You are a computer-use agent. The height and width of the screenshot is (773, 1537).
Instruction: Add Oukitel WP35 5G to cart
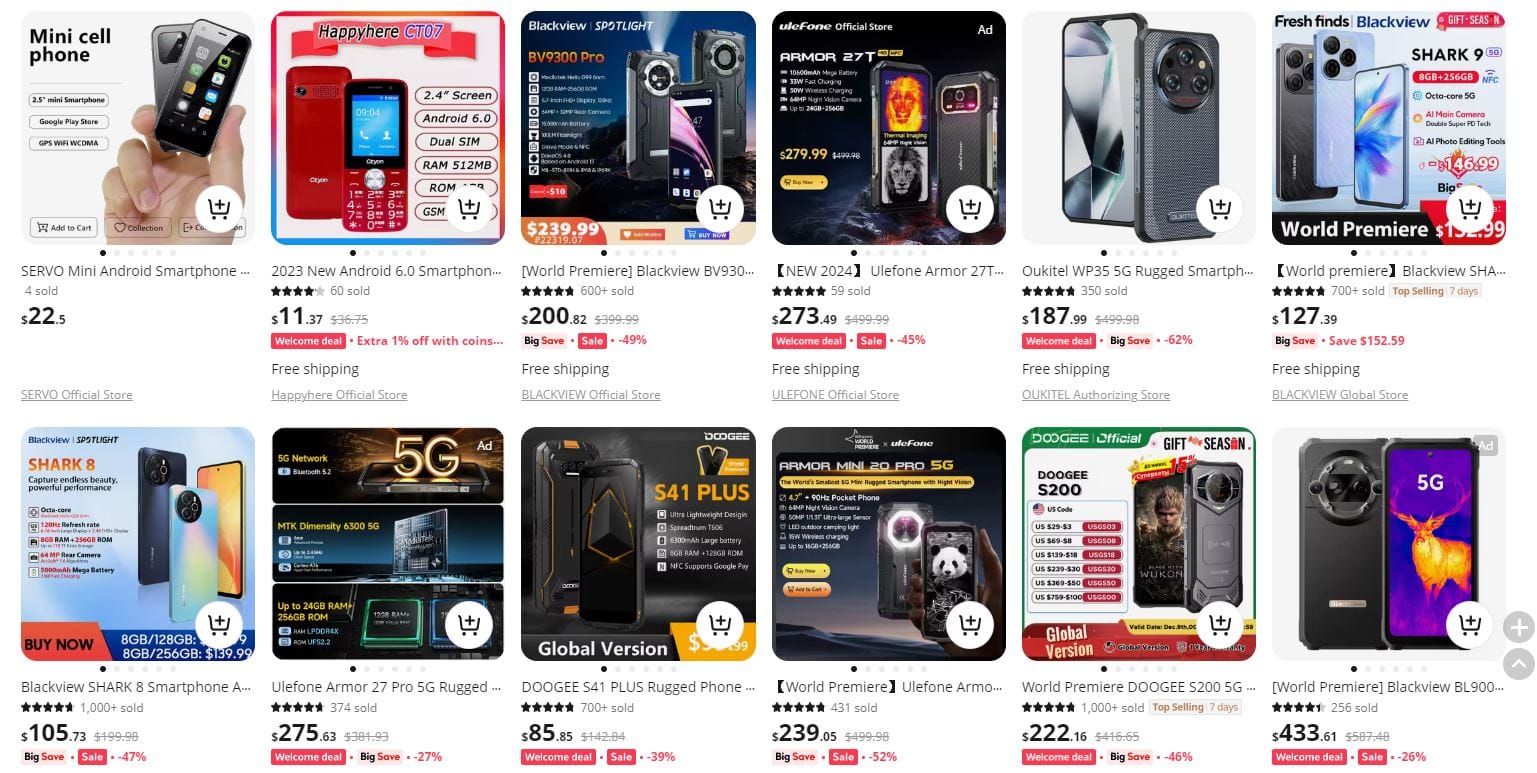[1220, 209]
